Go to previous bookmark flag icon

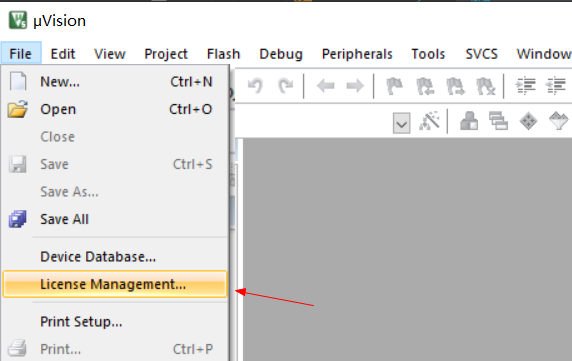point(425,86)
